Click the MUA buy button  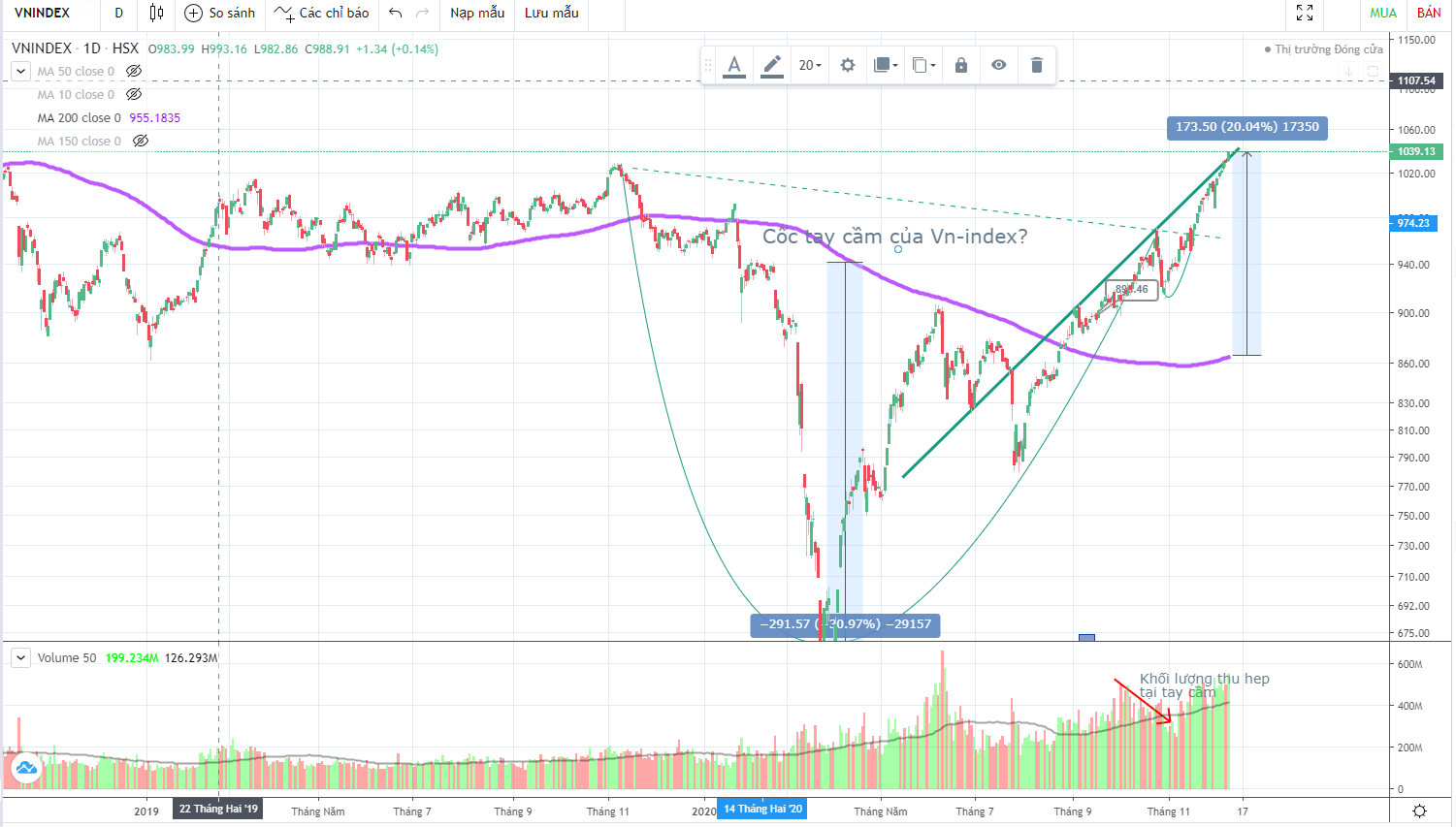(1383, 13)
